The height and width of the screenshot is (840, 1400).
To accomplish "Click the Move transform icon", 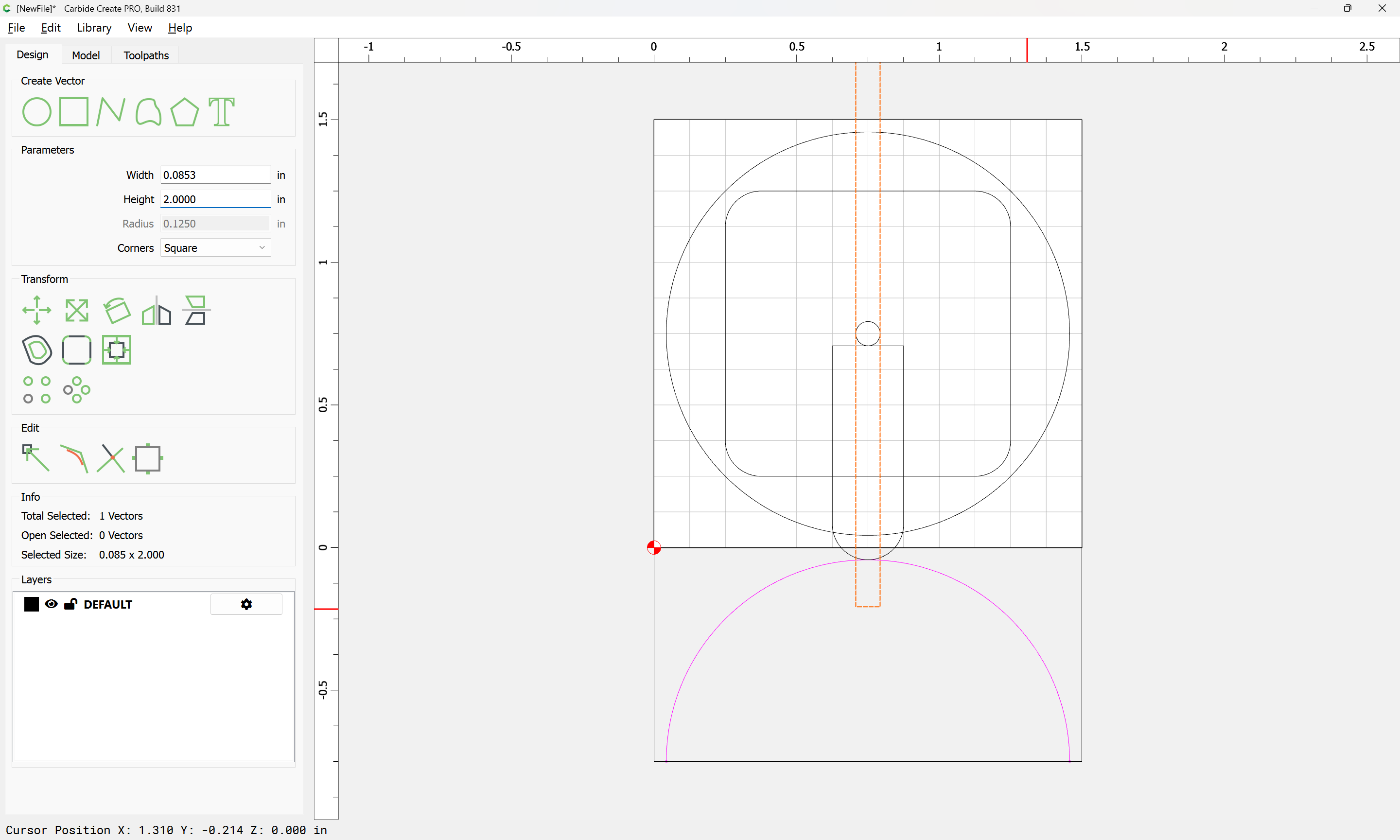I will point(37,310).
